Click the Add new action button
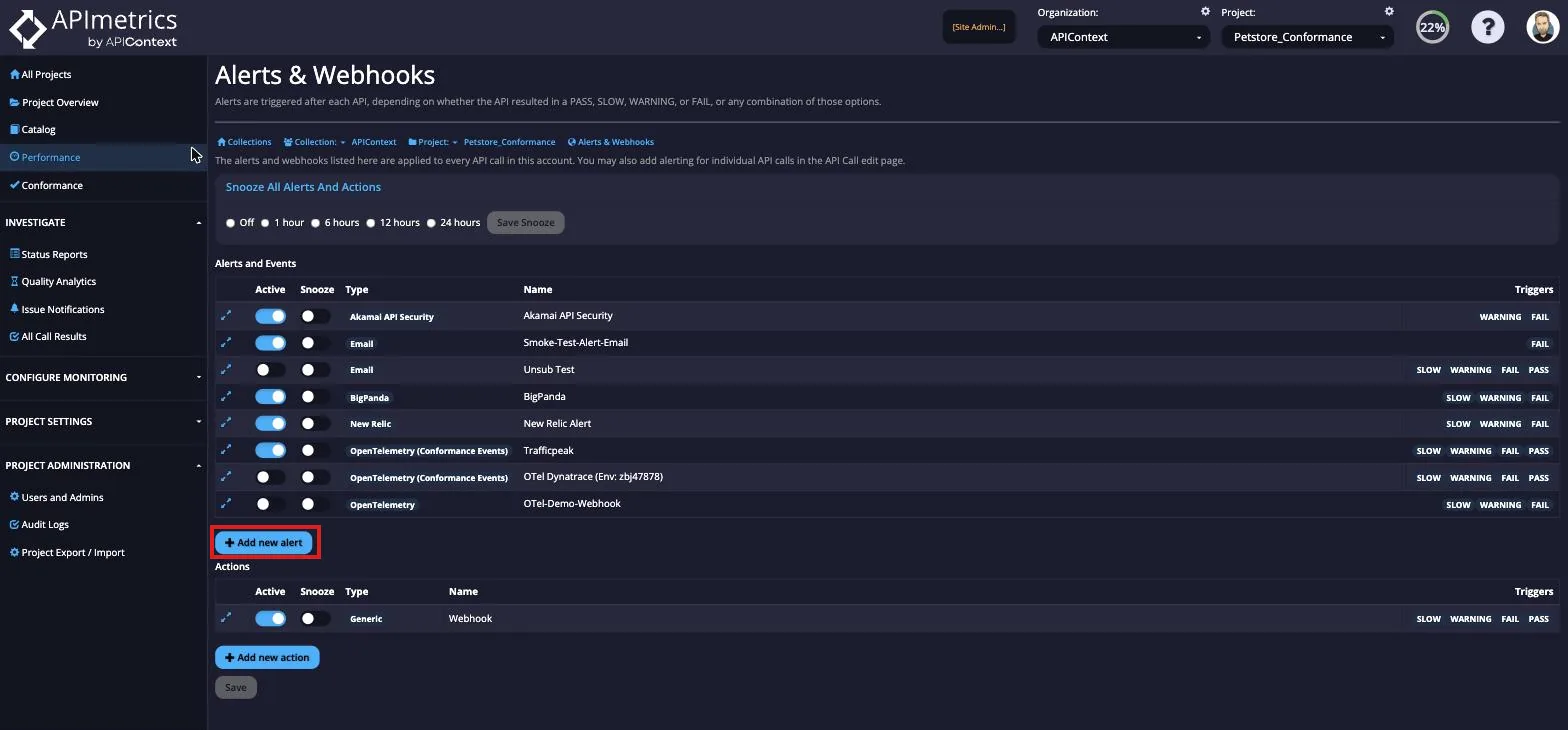Image resolution: width=1568 pixels, height=730 pixels. coord(267,657)
